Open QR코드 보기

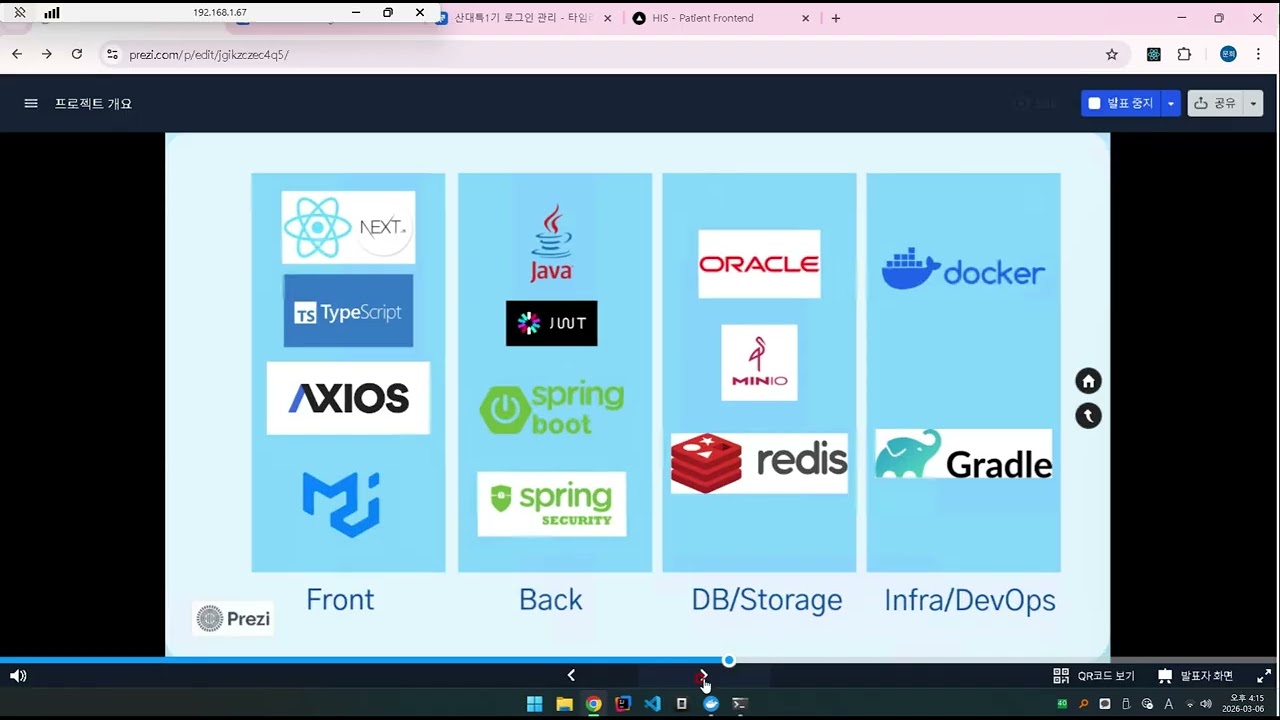click(x=1094, y=676)
